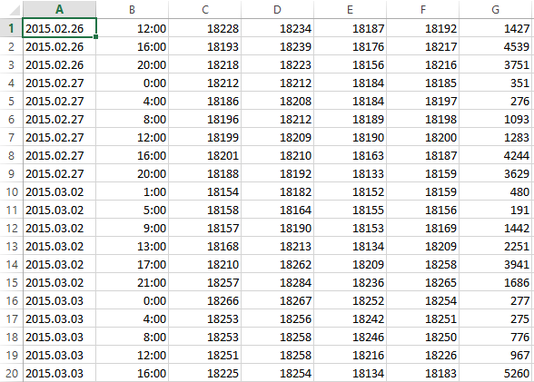Select row 10 header
Screen dimensions: 534x382
click(11, 192)
